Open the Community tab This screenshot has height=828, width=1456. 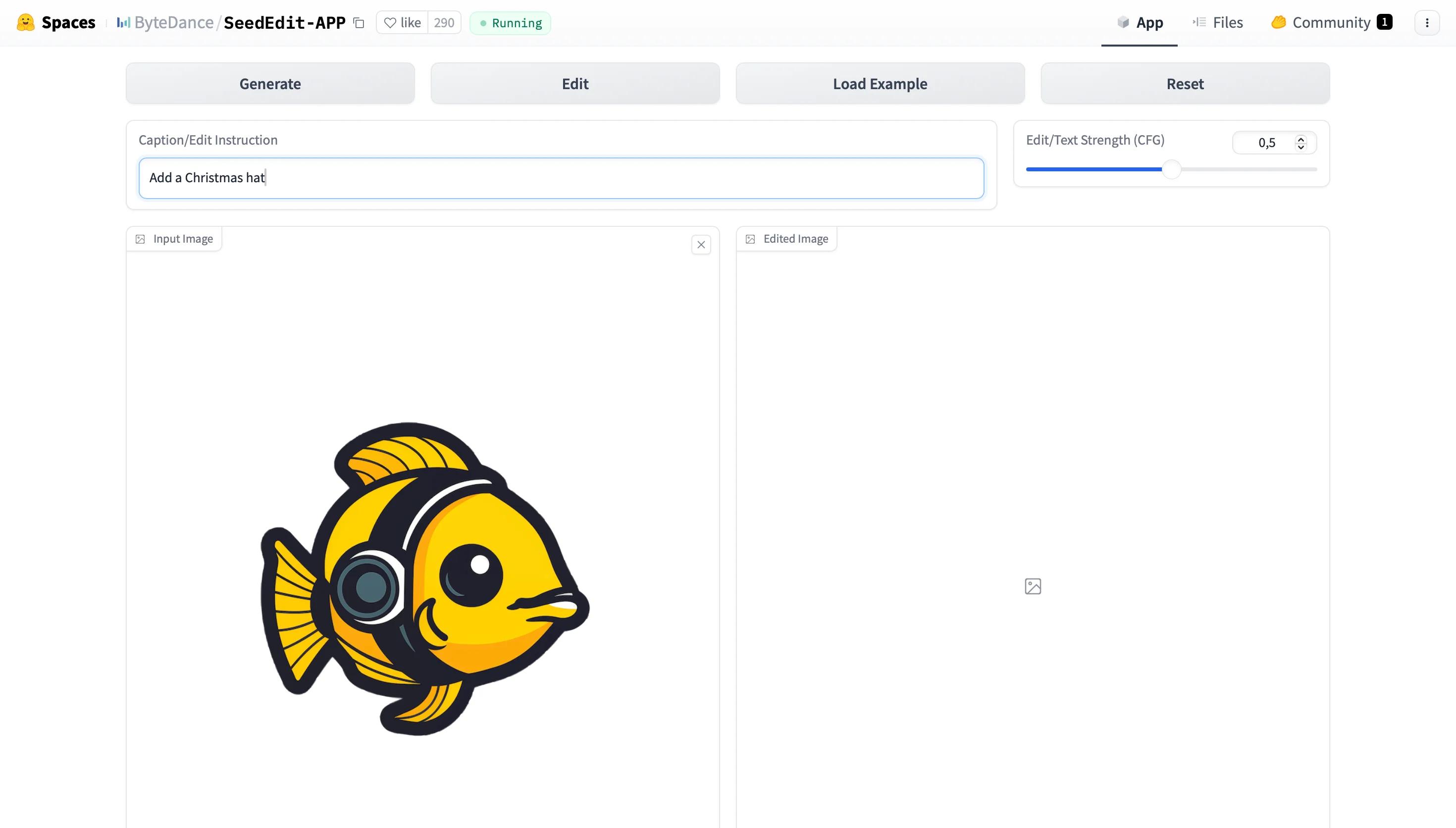click(x=1331, y=23)
